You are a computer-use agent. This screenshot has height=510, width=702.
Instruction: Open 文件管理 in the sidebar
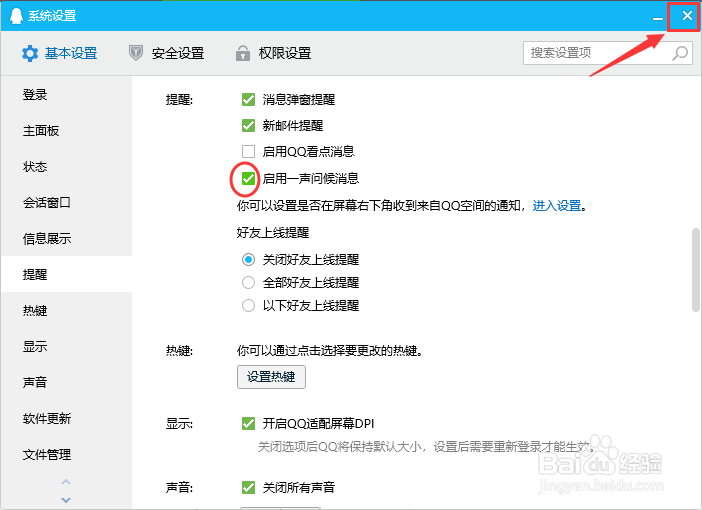click(66, 454)
